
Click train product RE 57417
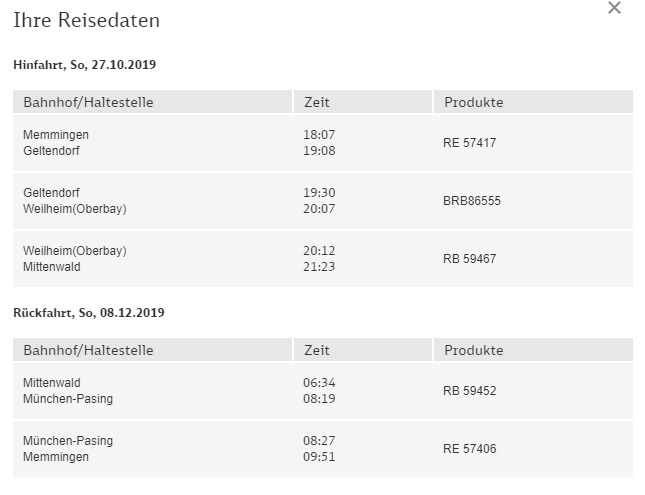pos(469,143)
